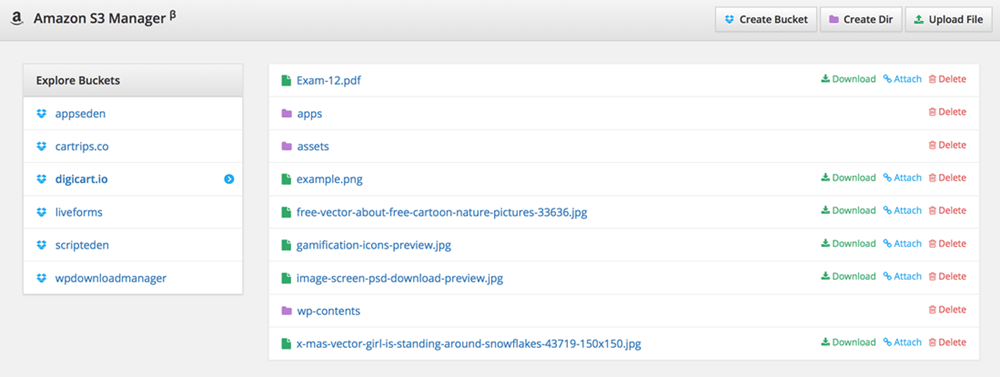Download Exam-12.pdf
The width and height of the screenshot is (1000, 377).
point(848,79)
